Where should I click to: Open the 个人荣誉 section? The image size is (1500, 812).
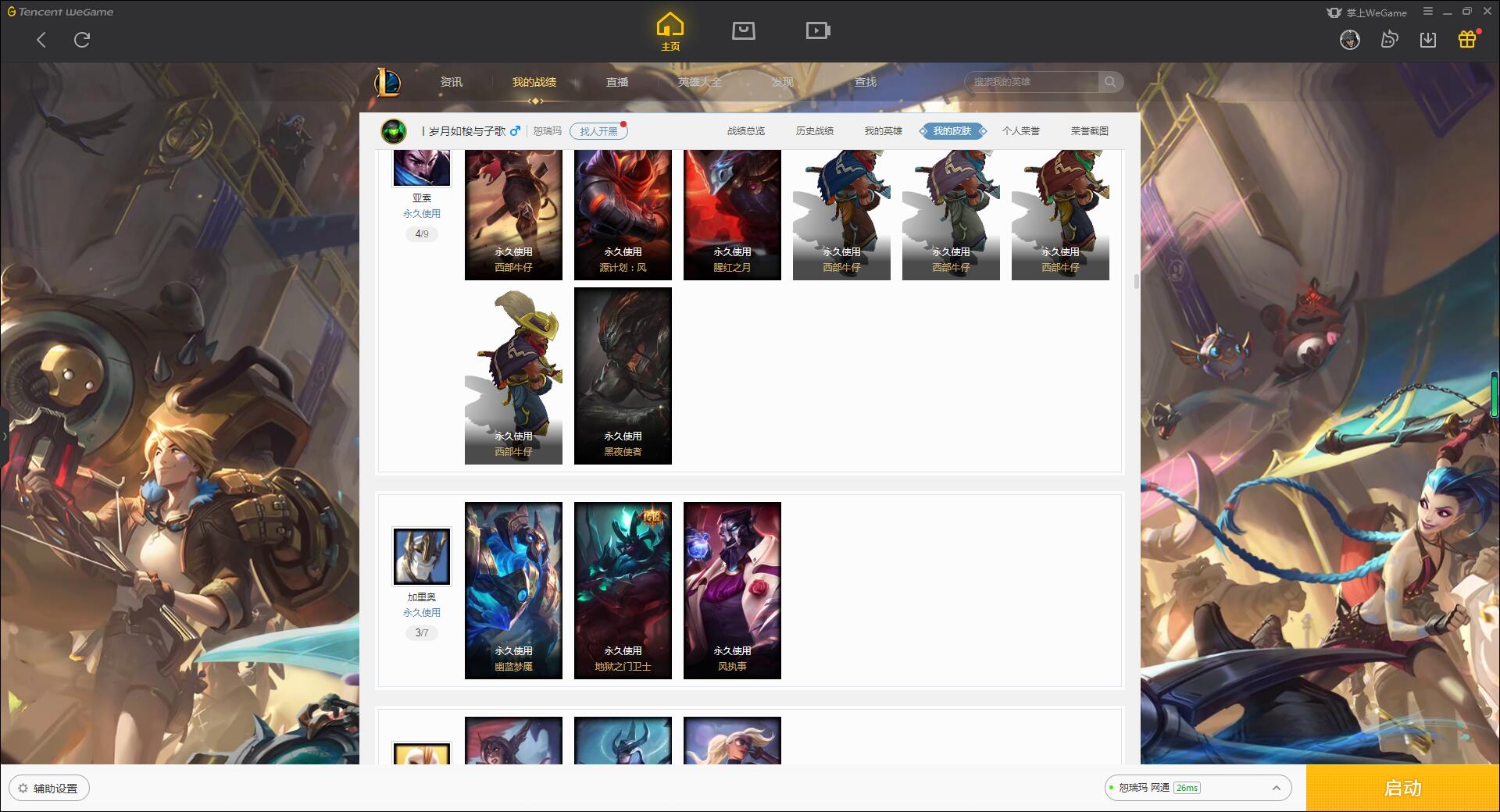pyautogui.click(x=1021, y=131)
